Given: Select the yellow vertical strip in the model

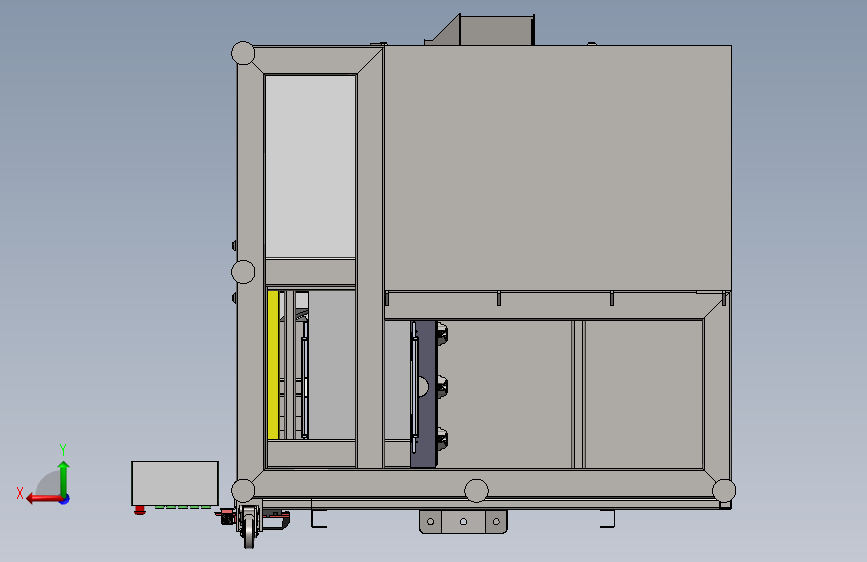Looking at the screenshot, I should click(273, 365).
